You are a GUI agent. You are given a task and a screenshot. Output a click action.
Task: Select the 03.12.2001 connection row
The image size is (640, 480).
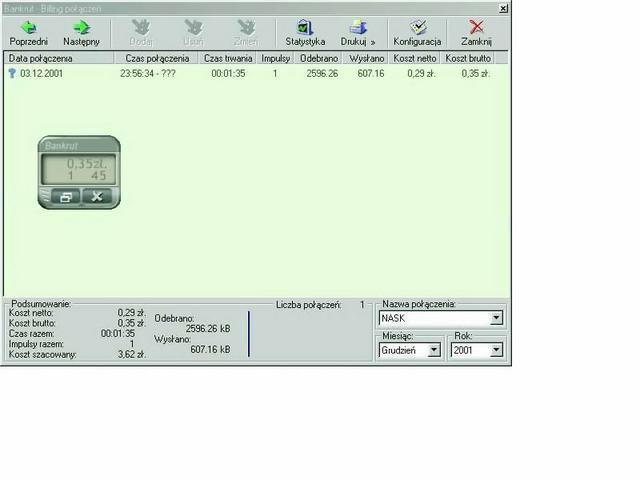pyautogui.click(x=41, y=73)
